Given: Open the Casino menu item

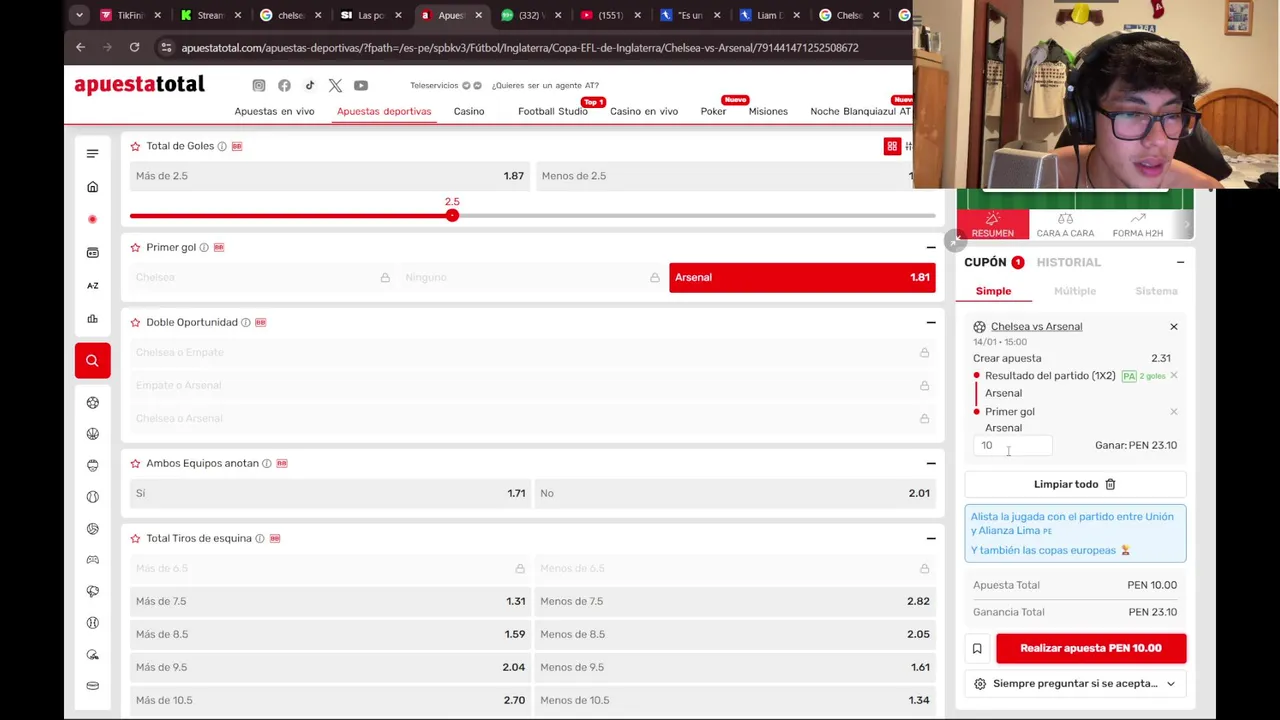Looking at the screenshot, I should pos(469,111).
